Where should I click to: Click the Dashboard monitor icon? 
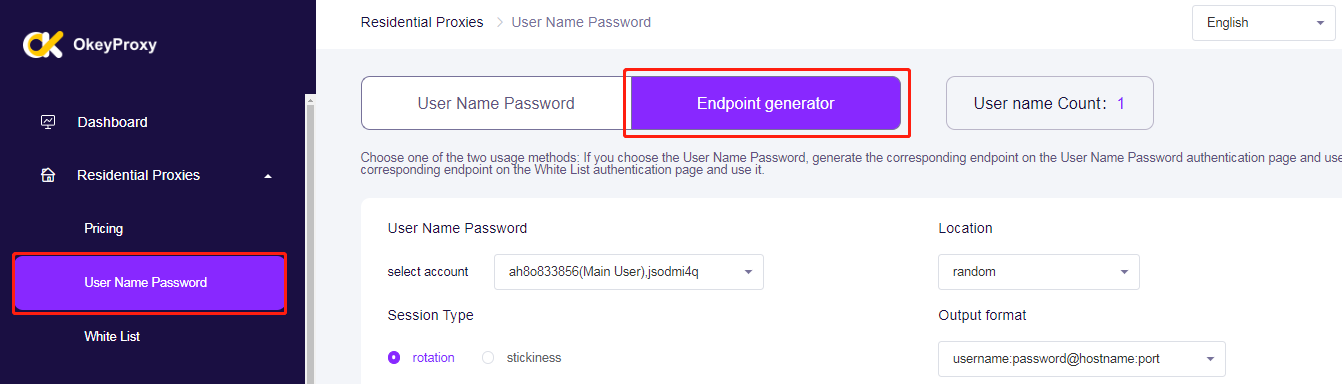pyautogui.click(x=47, y=122)
